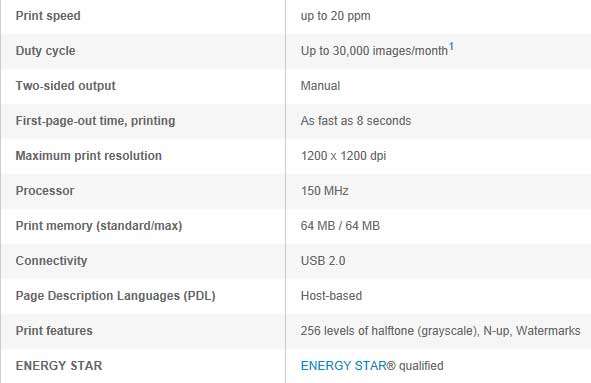Open footnote 1 after images/month
Screen dimensions: 591x383
click(451, 47)
